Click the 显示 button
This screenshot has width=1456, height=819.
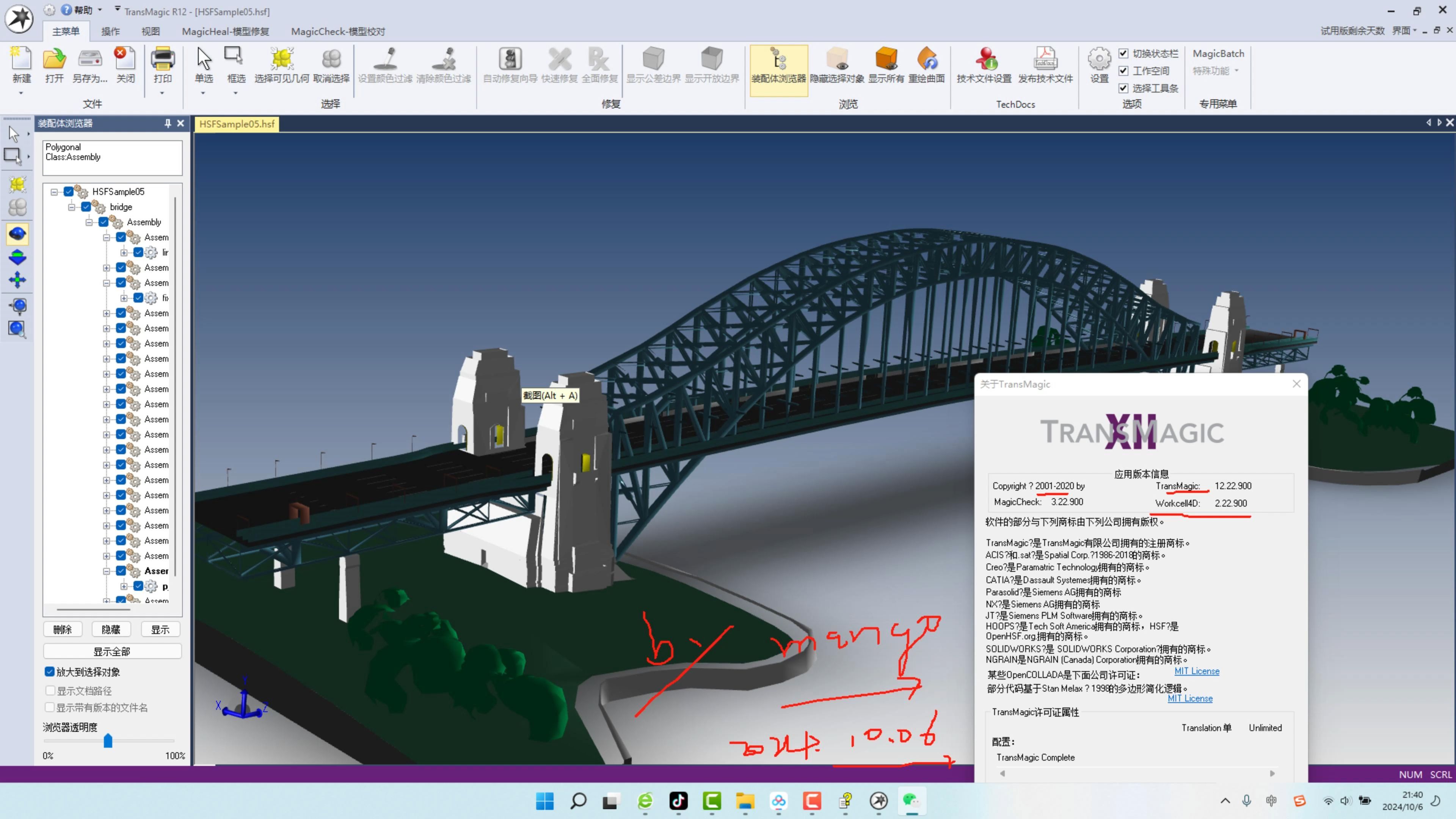160,629
